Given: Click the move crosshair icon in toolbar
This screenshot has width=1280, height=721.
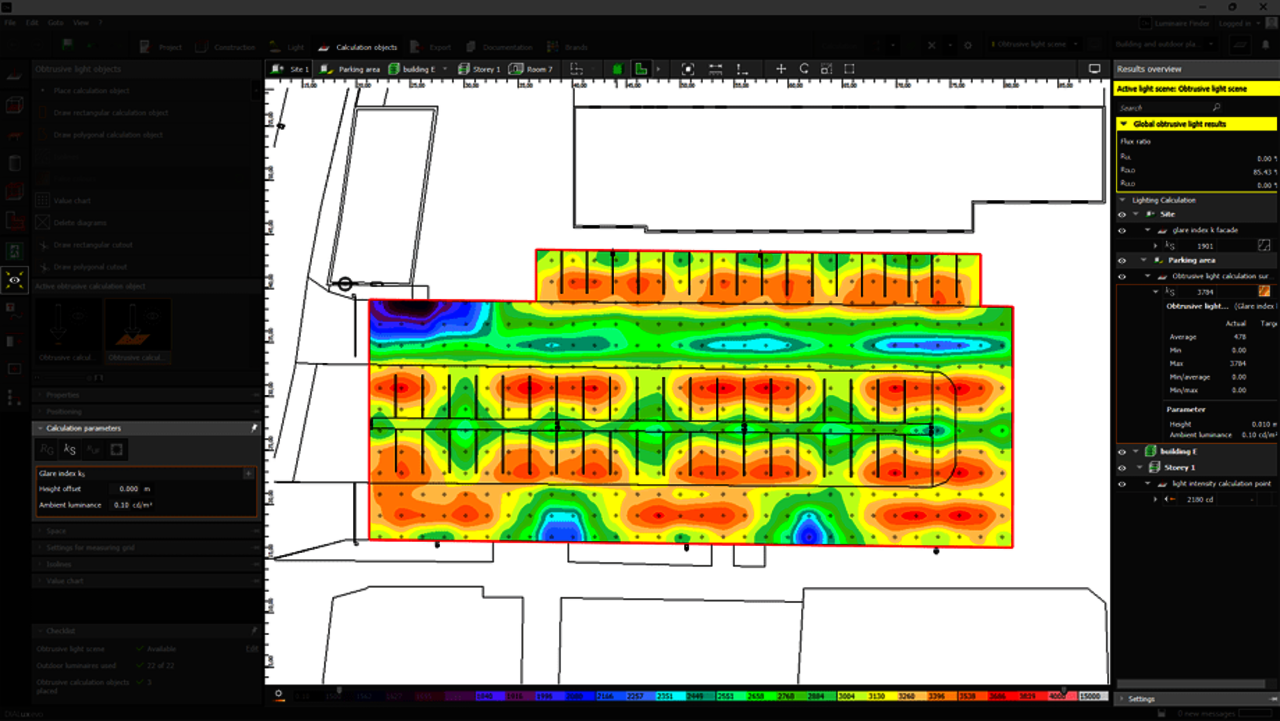Looking at the screenshot, I should pos(781,69).
